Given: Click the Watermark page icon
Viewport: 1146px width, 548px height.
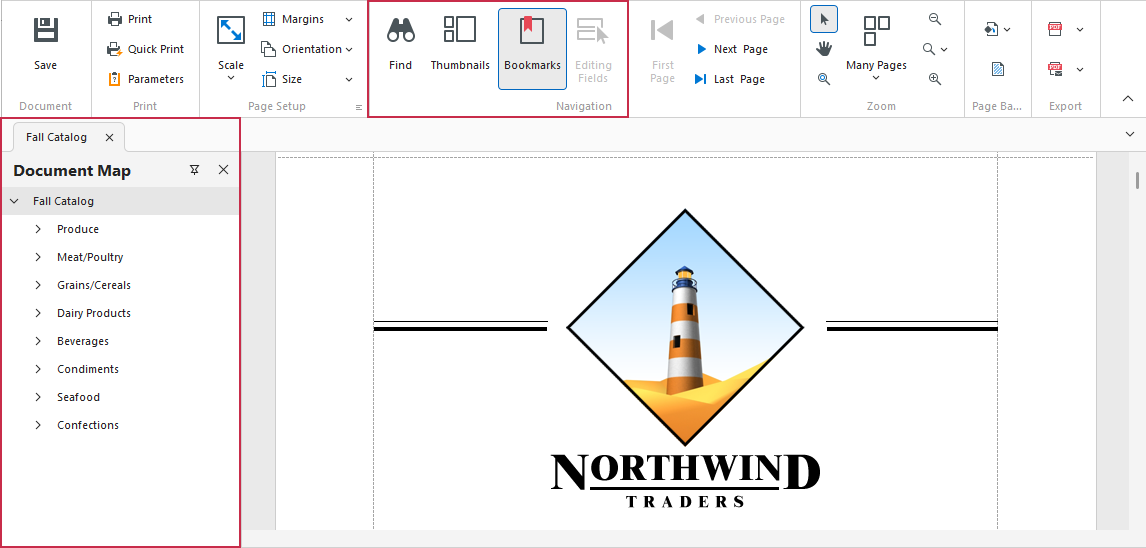Looking at the screenshot, I should coord(998,69).
